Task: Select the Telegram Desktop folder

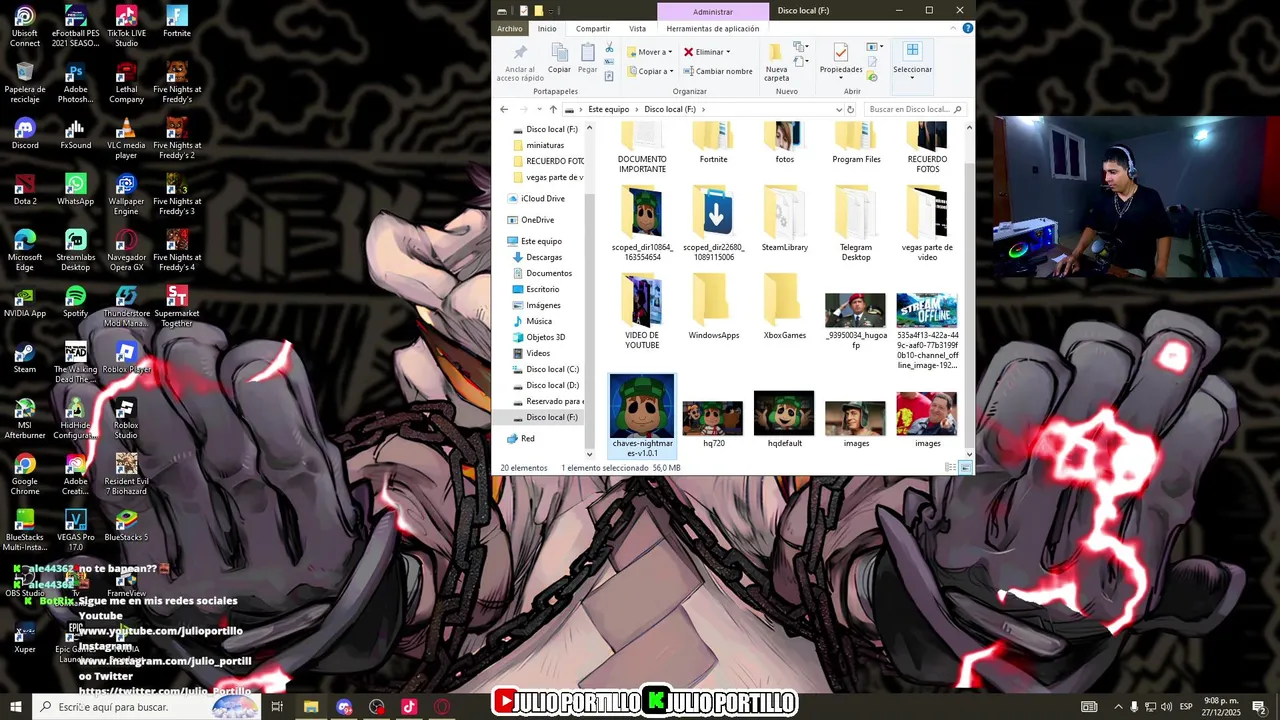Action: coord(855,222)
